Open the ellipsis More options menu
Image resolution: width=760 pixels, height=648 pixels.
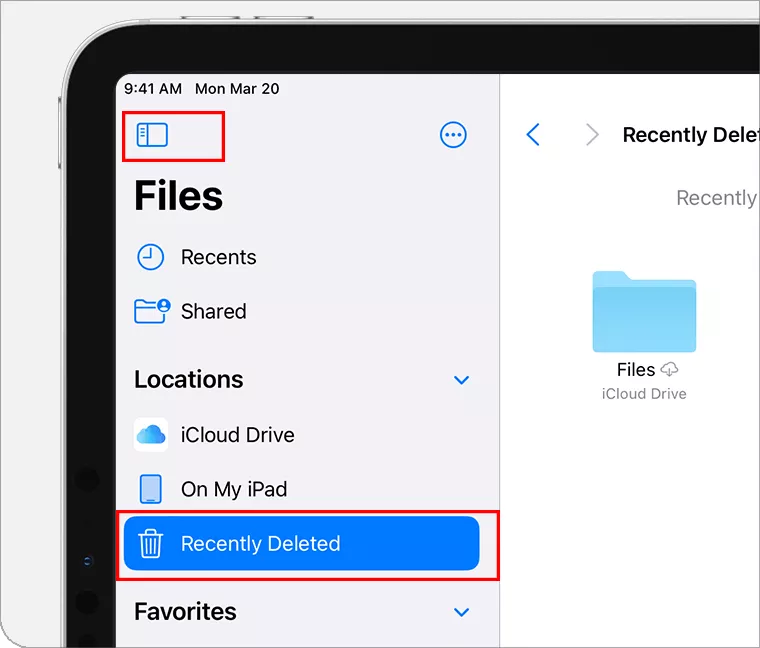(x=453, y=135)
